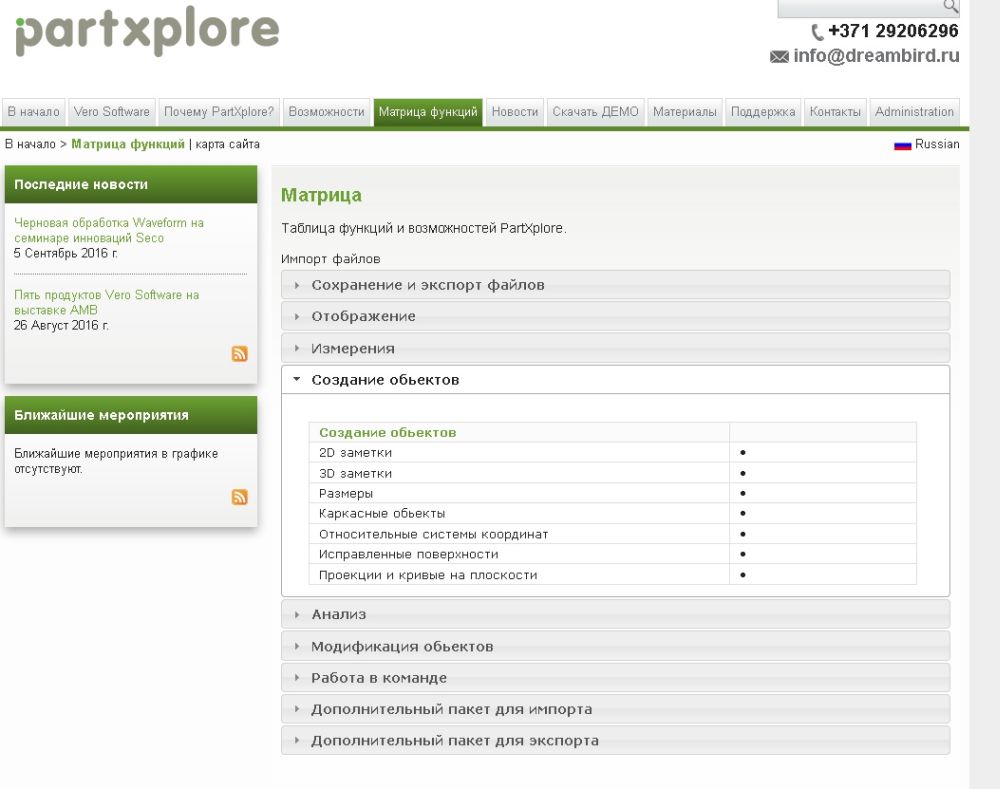Click the 2D заметки table row

613,453
